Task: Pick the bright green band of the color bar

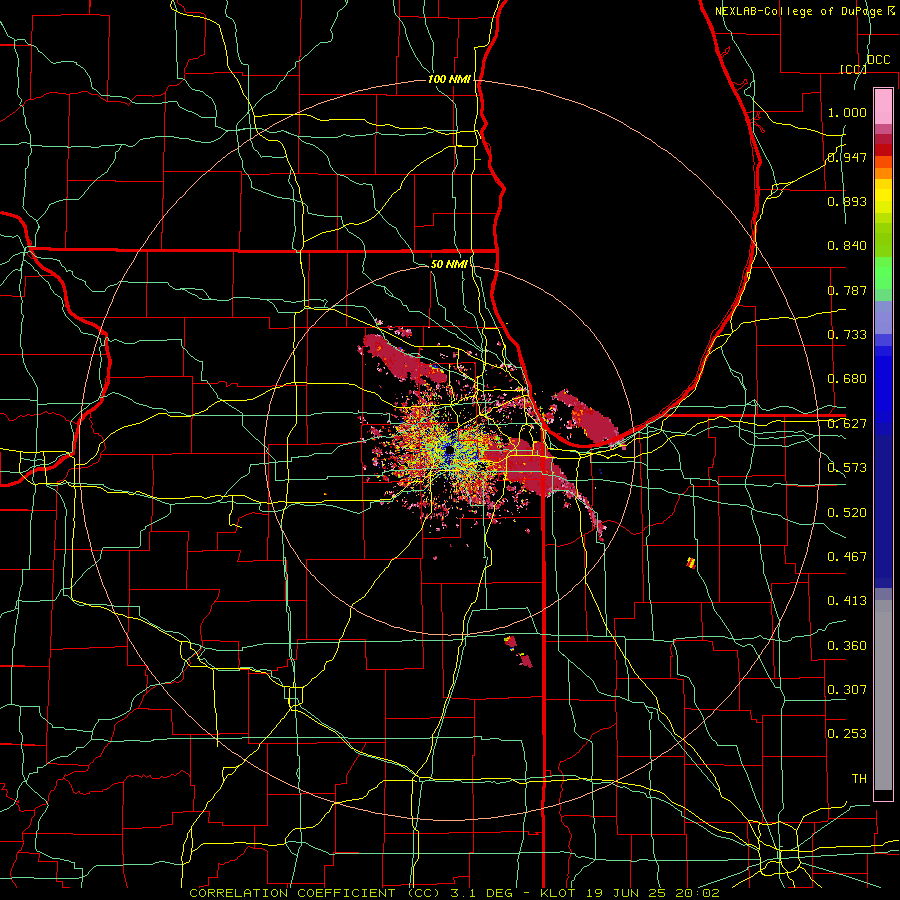Action: [883, 273]
